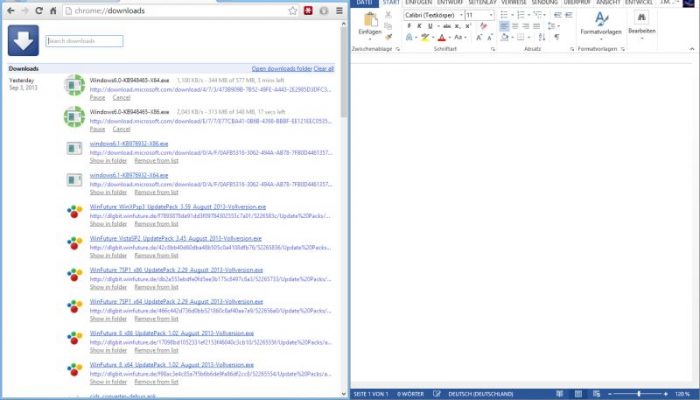700x400 pixels.
Task: Switch to the SEITENLAYOUT ribbon tab
Action: click(x=482, y=3)
